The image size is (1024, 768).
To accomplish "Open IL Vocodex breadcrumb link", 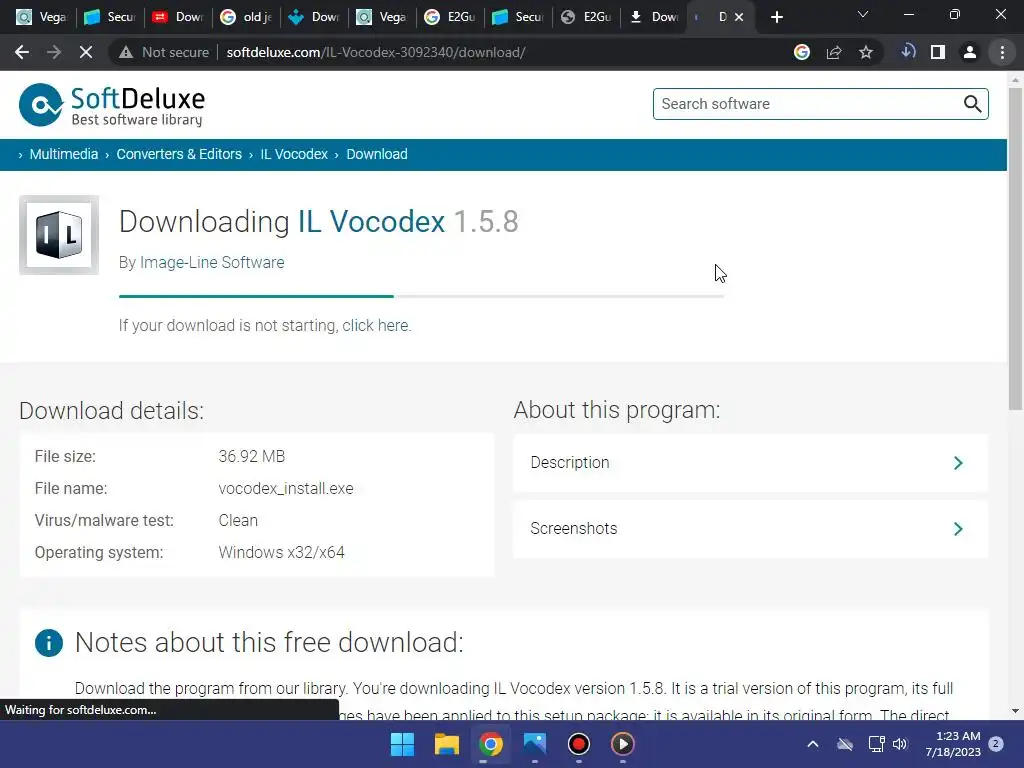I will [294, 154].
